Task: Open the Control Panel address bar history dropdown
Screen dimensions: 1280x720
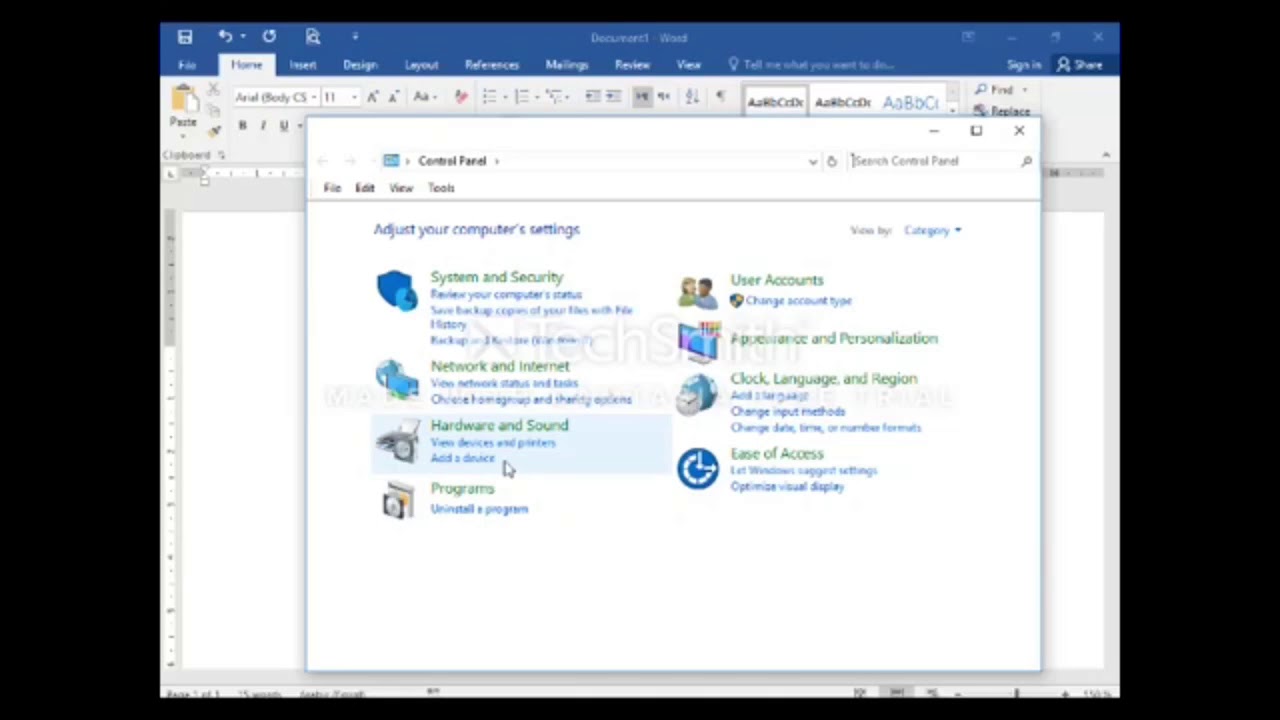Action: coord(812,161)
